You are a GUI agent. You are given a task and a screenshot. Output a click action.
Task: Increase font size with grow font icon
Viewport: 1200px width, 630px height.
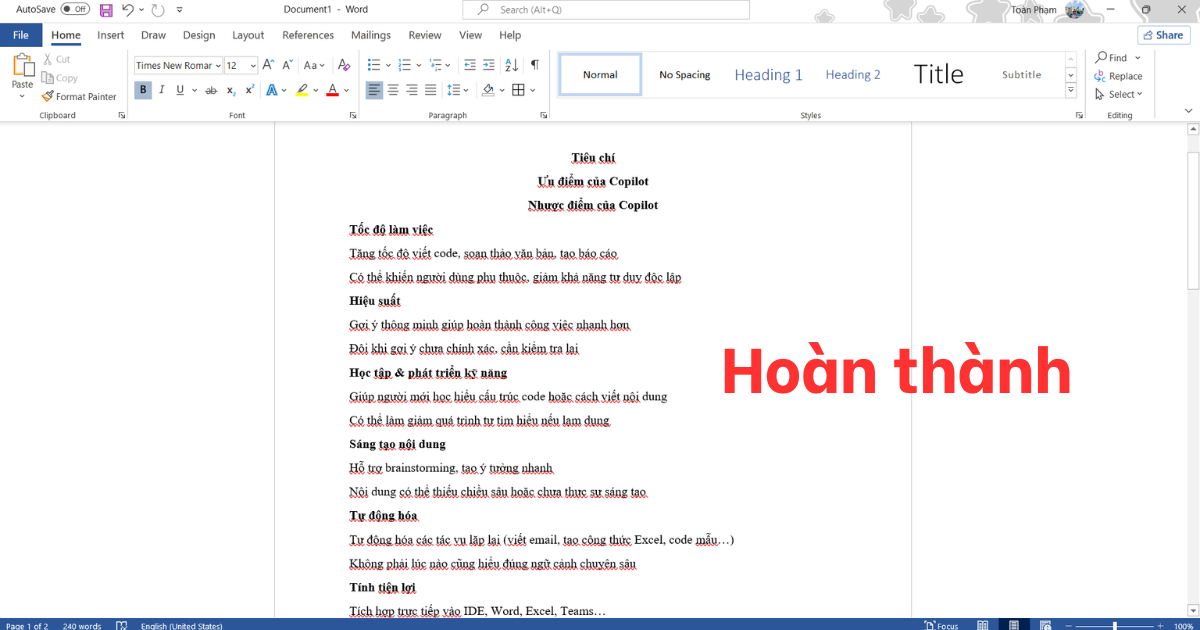[269, 65]
